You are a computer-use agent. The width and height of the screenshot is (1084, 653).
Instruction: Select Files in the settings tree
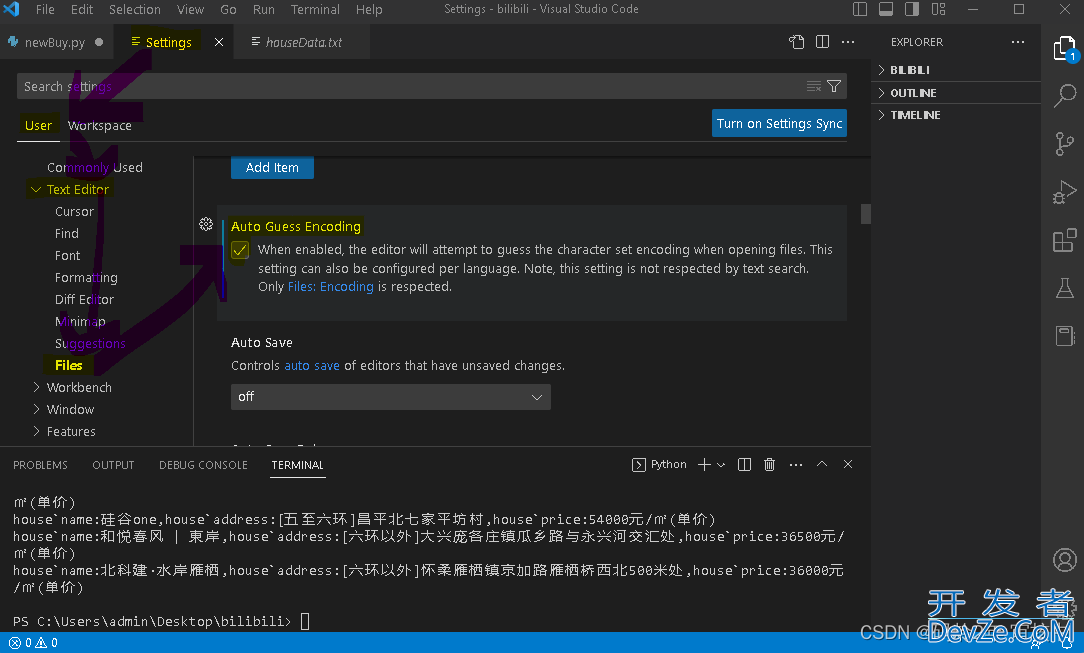[x=68, y=366]
